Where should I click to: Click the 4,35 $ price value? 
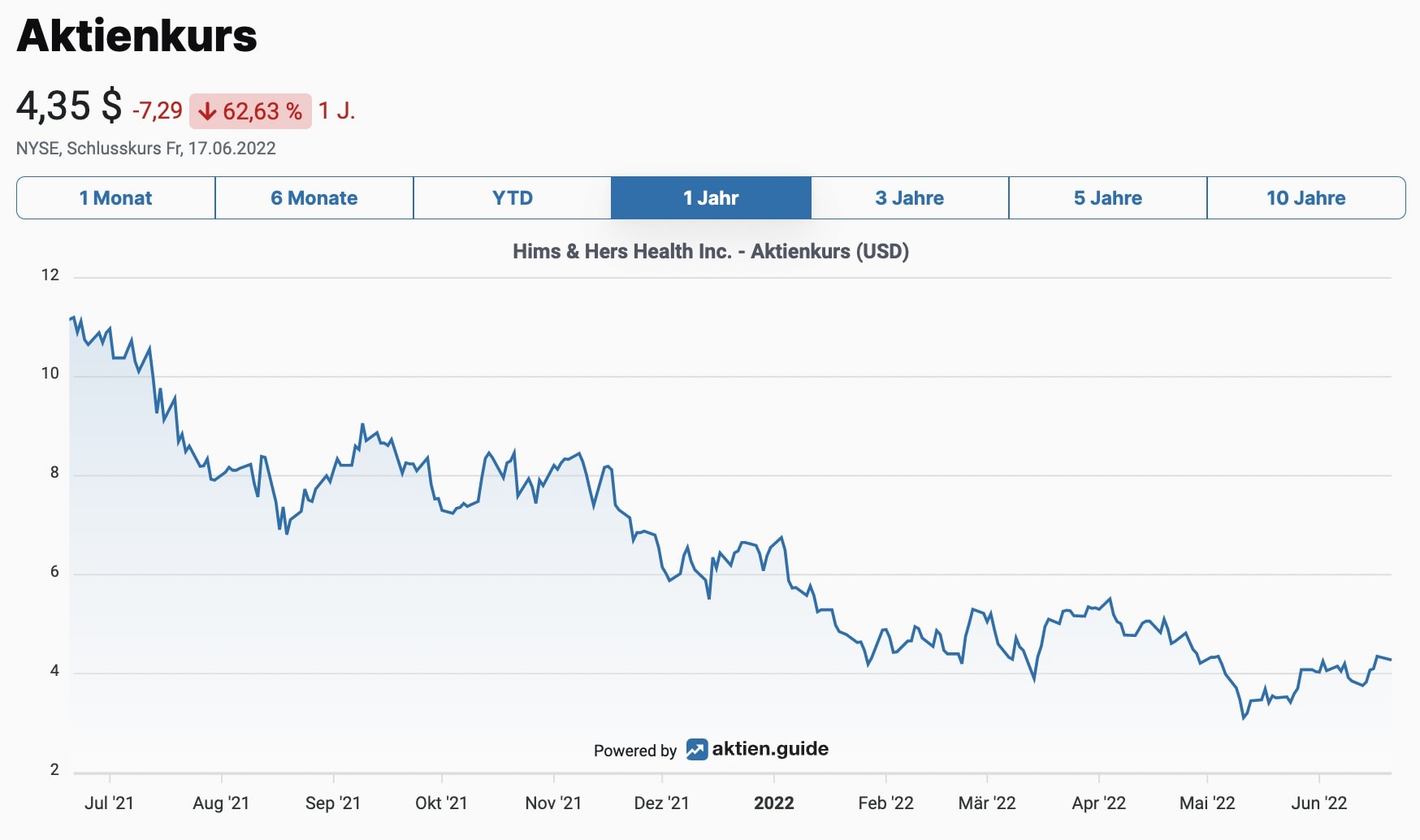[x=69, y=106]
